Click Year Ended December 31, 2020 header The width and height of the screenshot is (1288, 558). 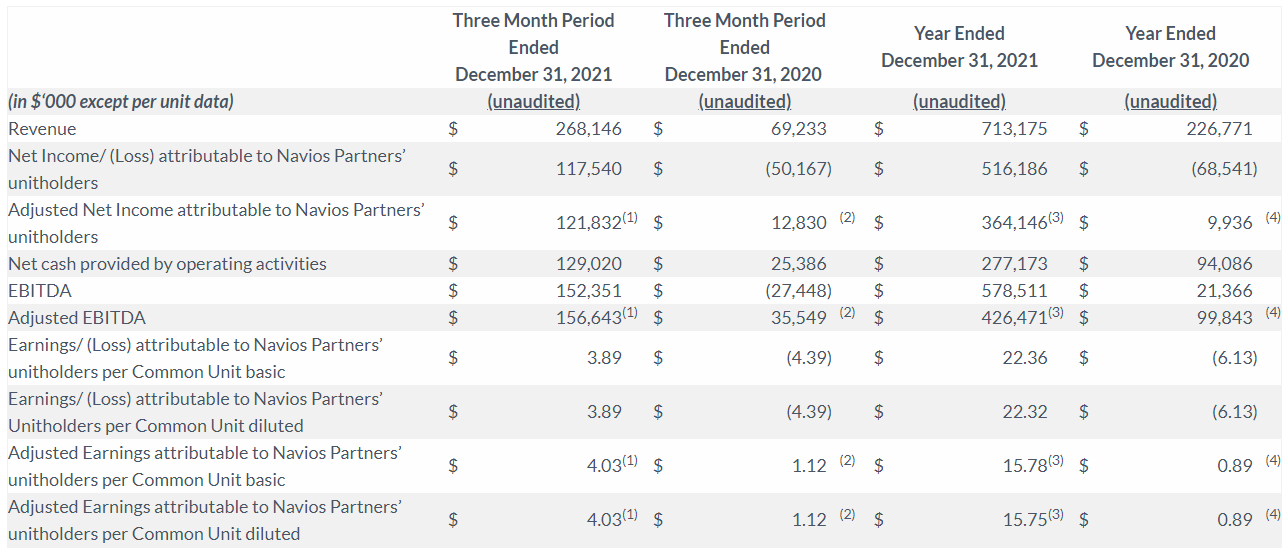(x=1170, y=47)
